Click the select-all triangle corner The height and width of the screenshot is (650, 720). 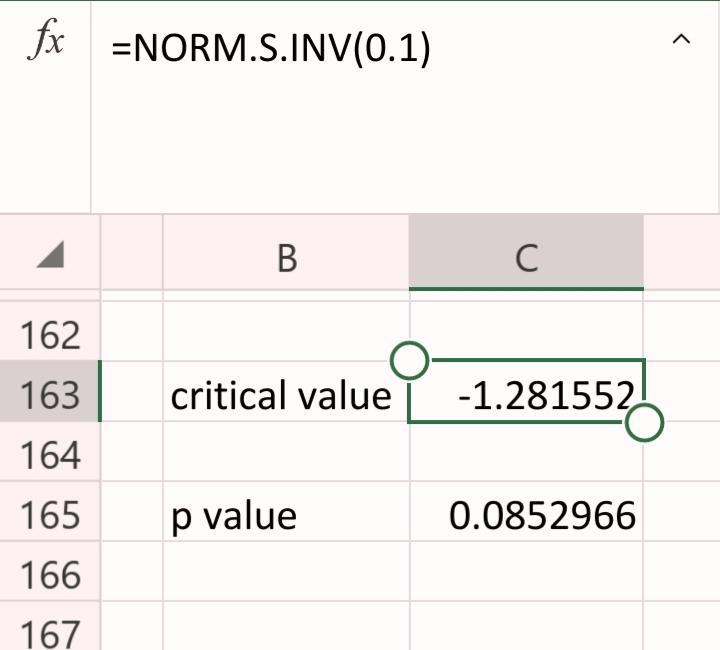coord(49,257)
